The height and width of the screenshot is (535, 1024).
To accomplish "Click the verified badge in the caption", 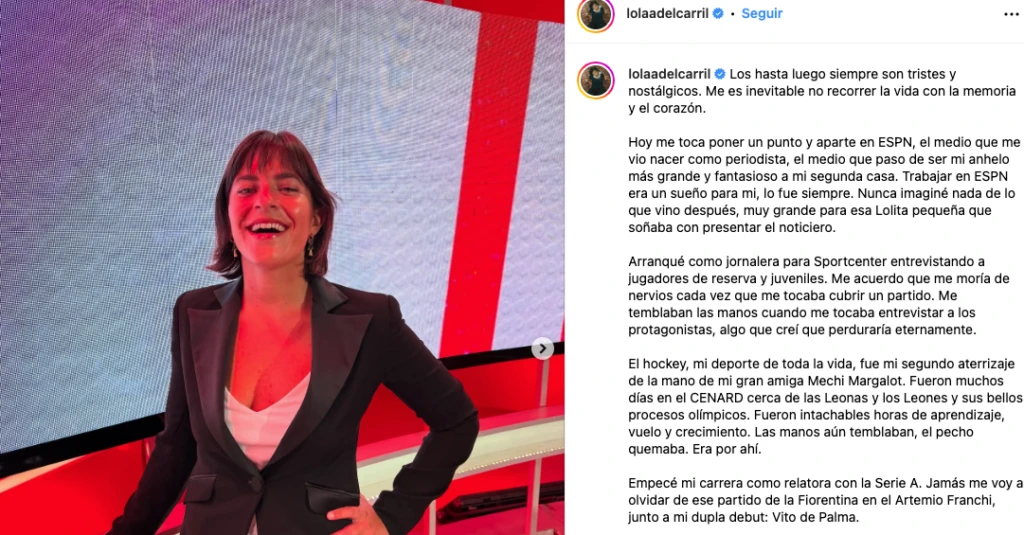I will [720, 74].
